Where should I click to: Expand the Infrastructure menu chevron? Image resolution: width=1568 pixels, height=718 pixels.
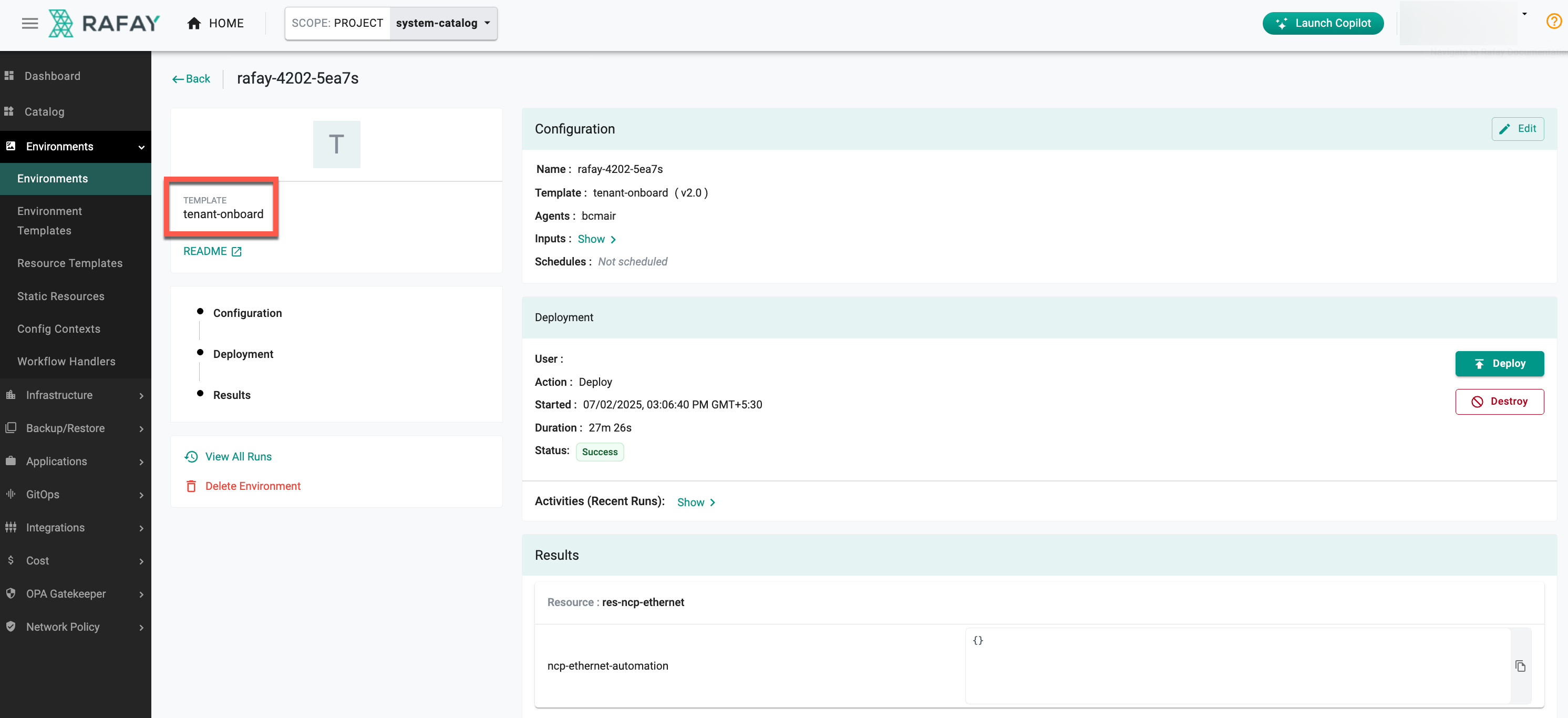coord(141,395)
